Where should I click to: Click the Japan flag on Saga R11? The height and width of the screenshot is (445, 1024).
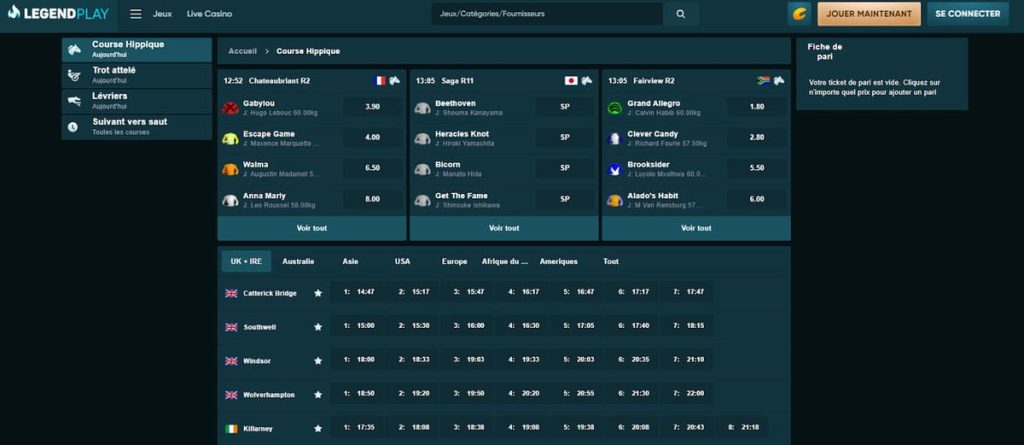571,81
